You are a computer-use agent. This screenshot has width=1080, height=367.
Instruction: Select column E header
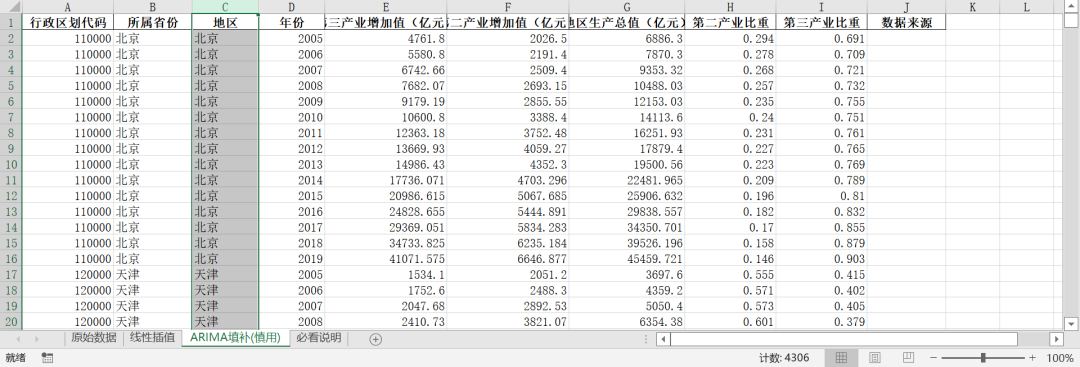(386, 6)
